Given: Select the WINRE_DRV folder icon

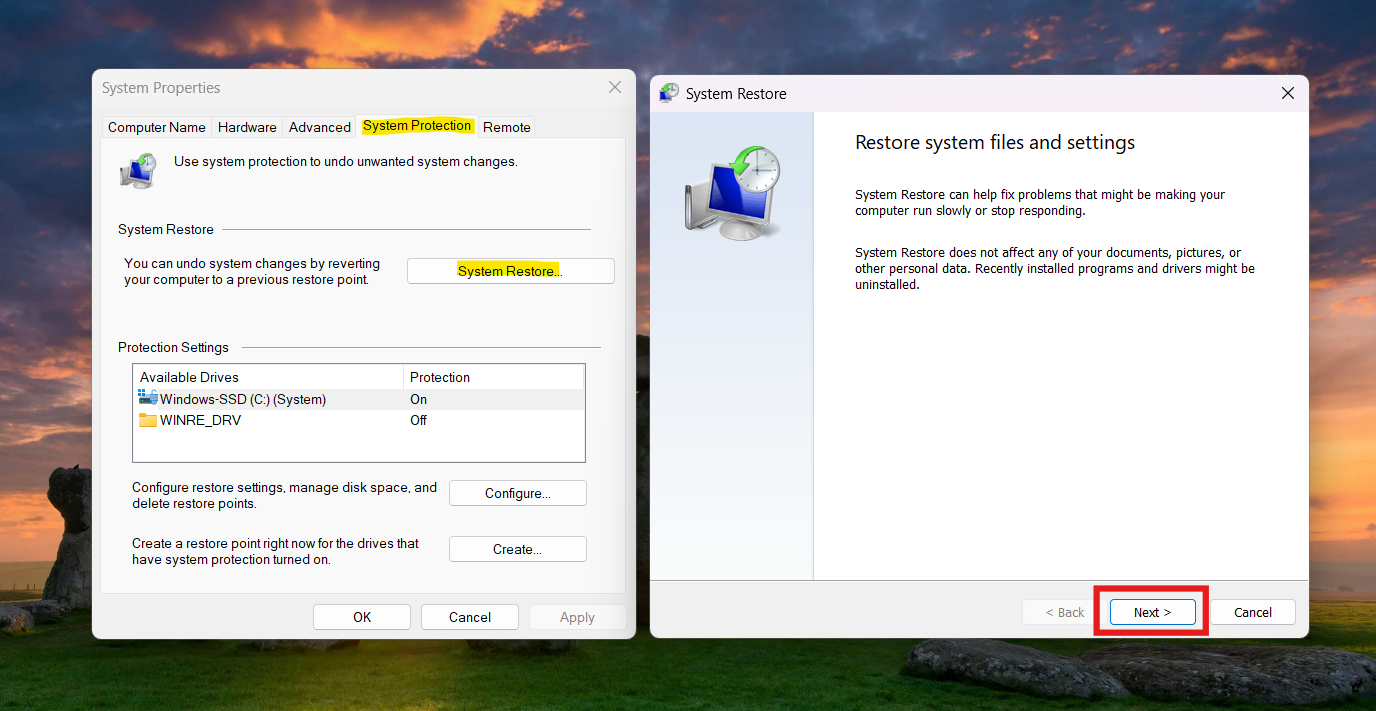Looking at the screenshot, I should pos(148,420).
